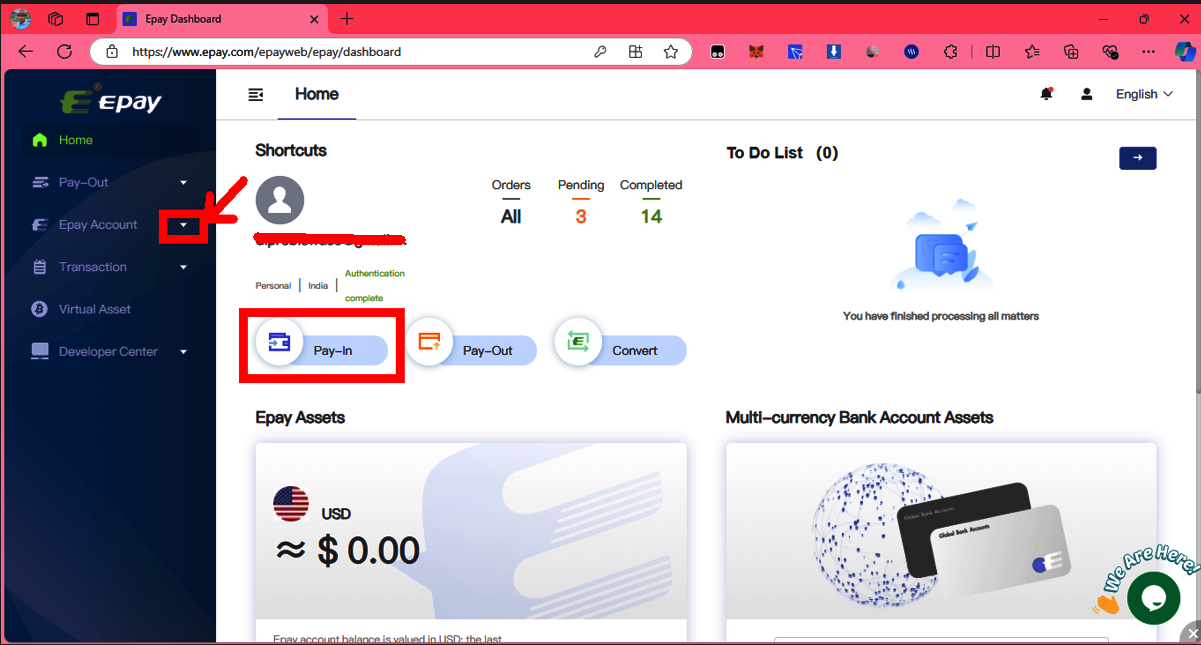Screen dimensions: 1201x645
Task: Click the notification bell icon
Action: coord(1046,94)
